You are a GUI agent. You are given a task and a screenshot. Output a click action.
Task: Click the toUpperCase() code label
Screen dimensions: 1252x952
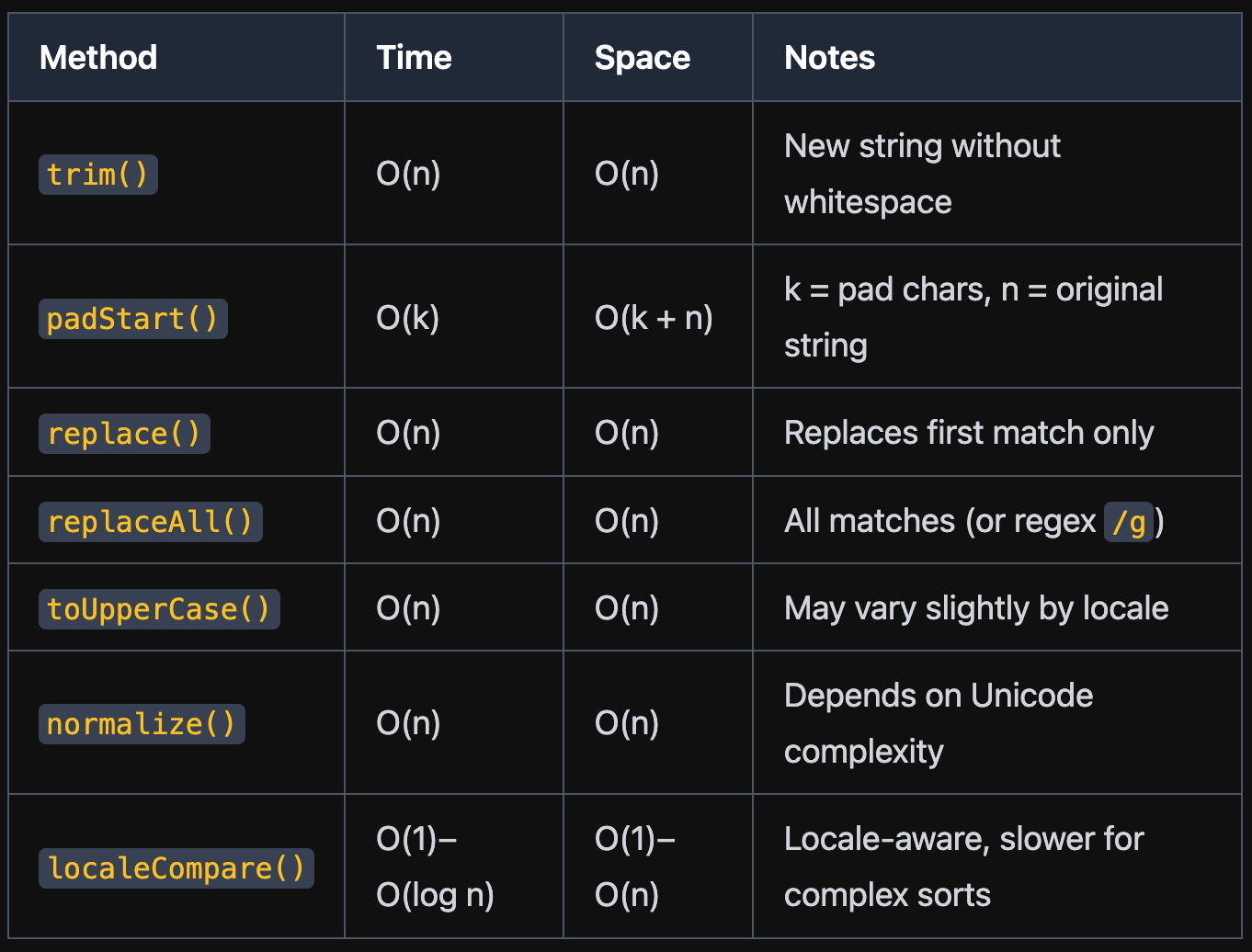click(159, 609)
